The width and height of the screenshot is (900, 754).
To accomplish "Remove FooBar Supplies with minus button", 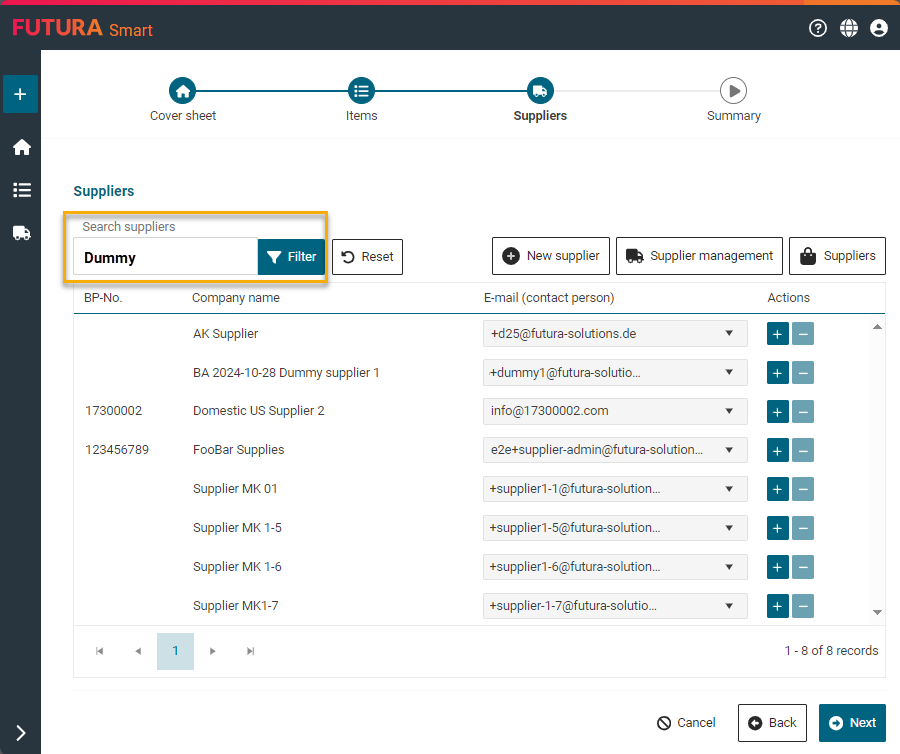I will pos(803,450).
